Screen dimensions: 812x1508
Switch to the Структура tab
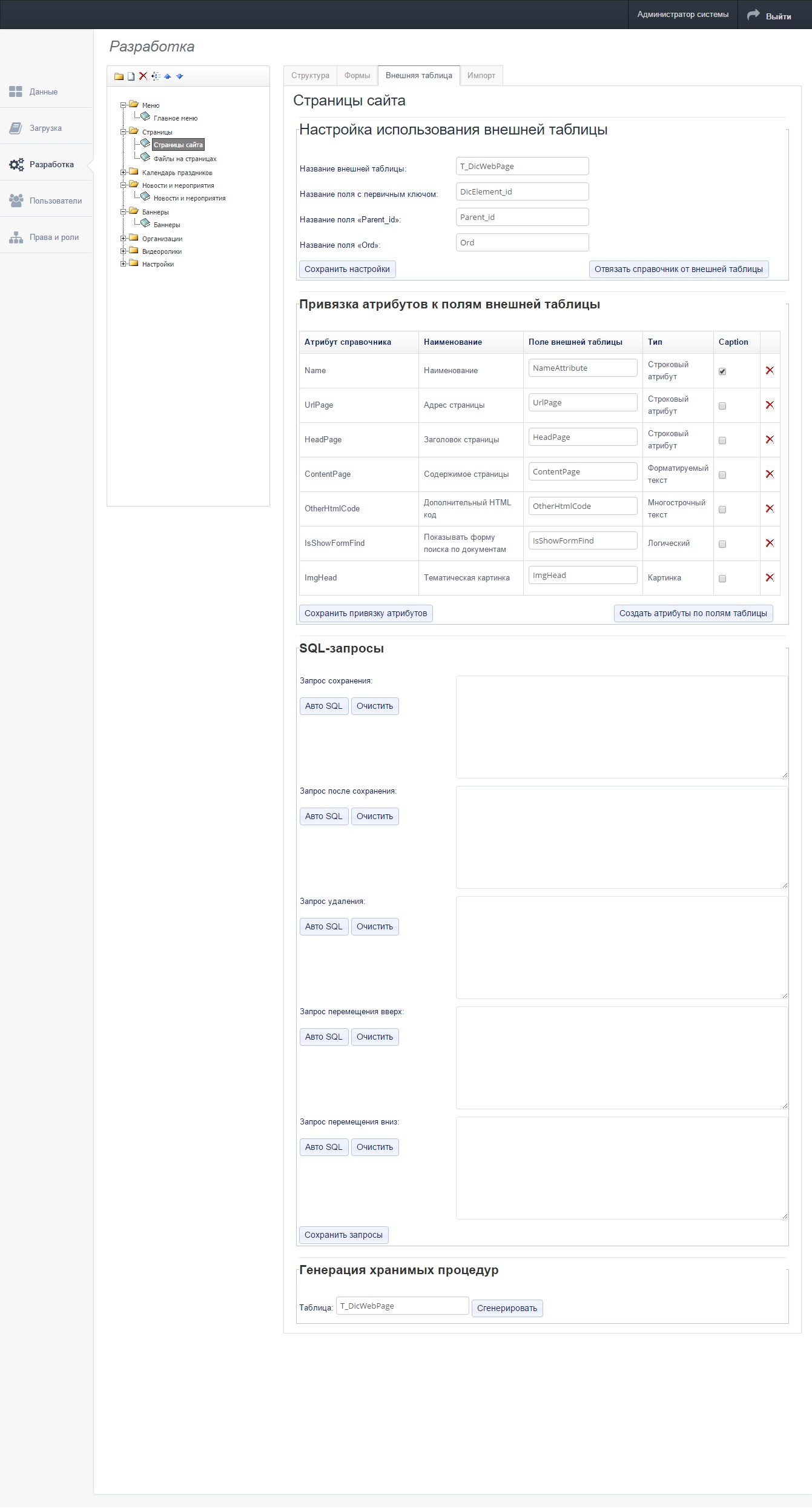coord(310,76)
